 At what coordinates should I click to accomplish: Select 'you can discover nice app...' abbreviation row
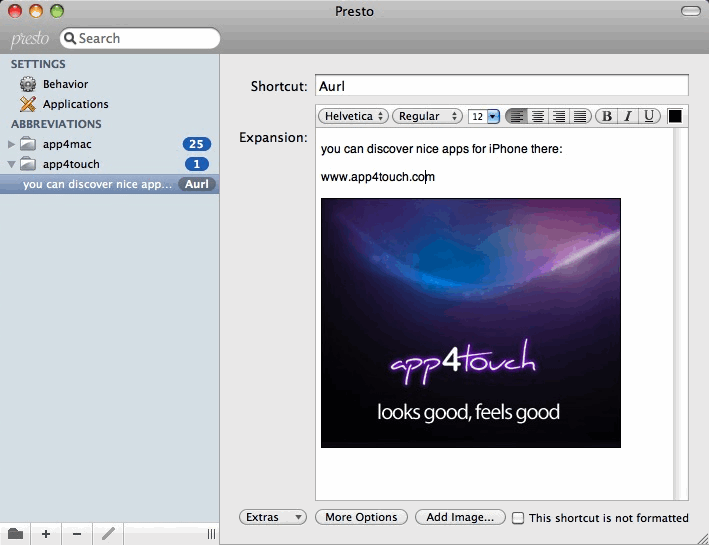point(109,184)
